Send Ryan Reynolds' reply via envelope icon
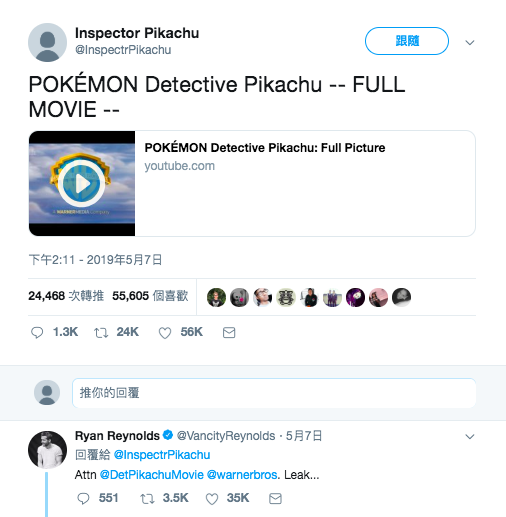The height and width of the screenshot is (517, 506). (x=275, y=498)
